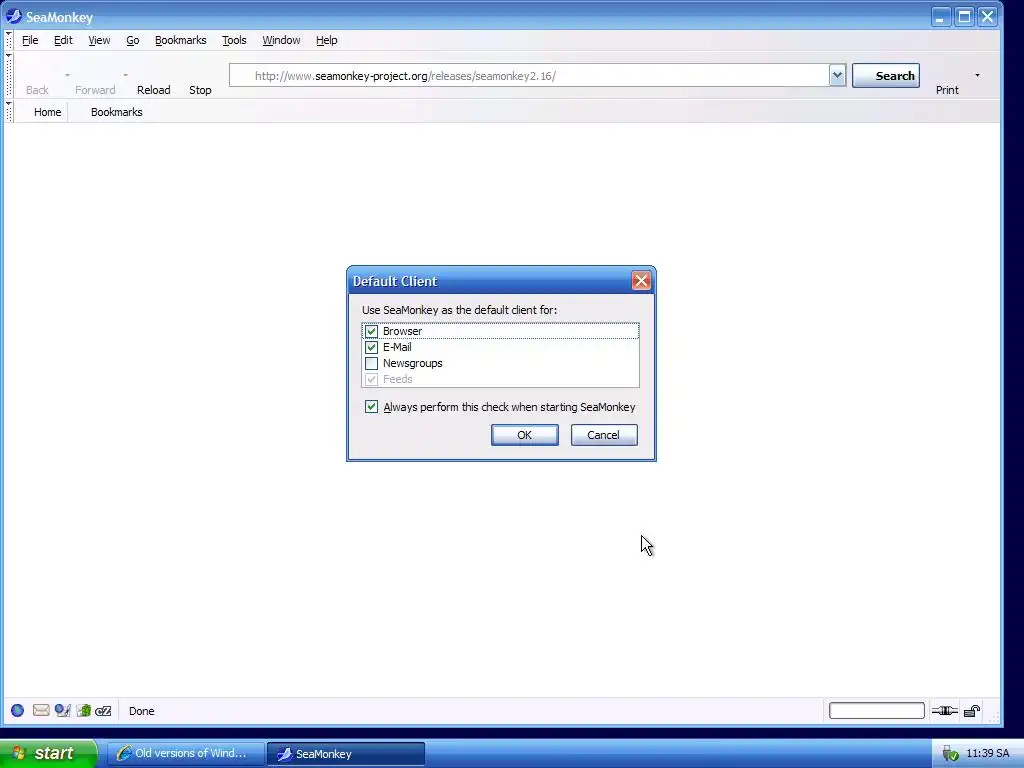
Task: Open the Address Book status bar icon
Action: pyautogui.click(x=84, y=711)
